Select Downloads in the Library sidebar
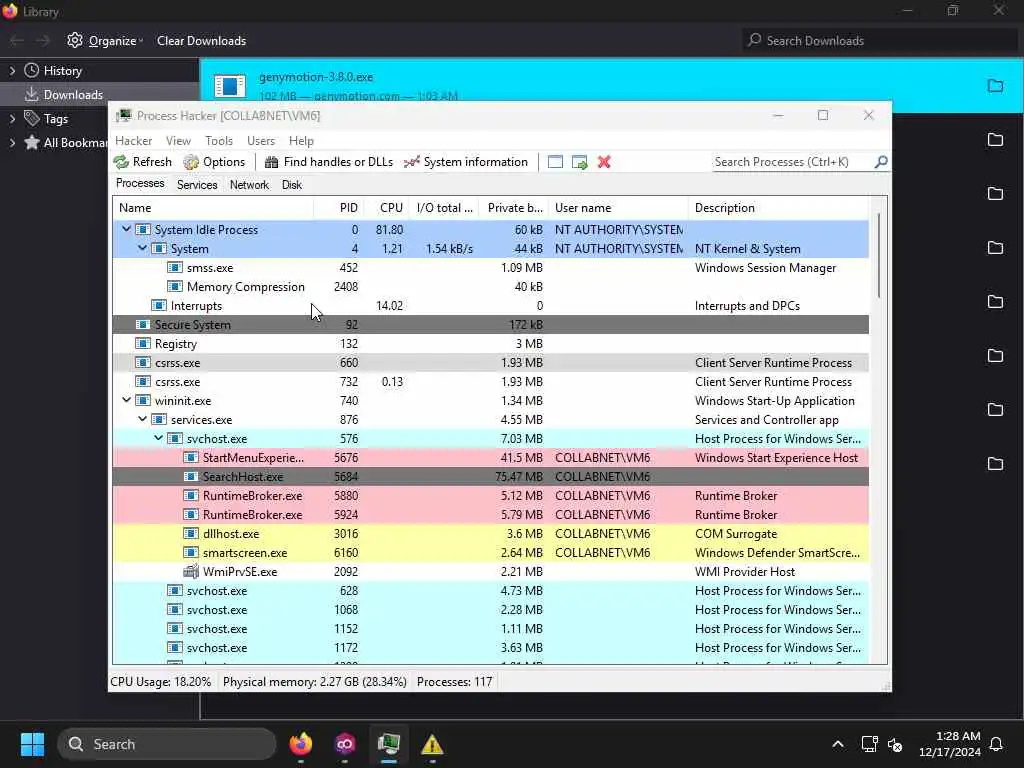This screenshot has width=1024, height=768. (x=99, y=95)
